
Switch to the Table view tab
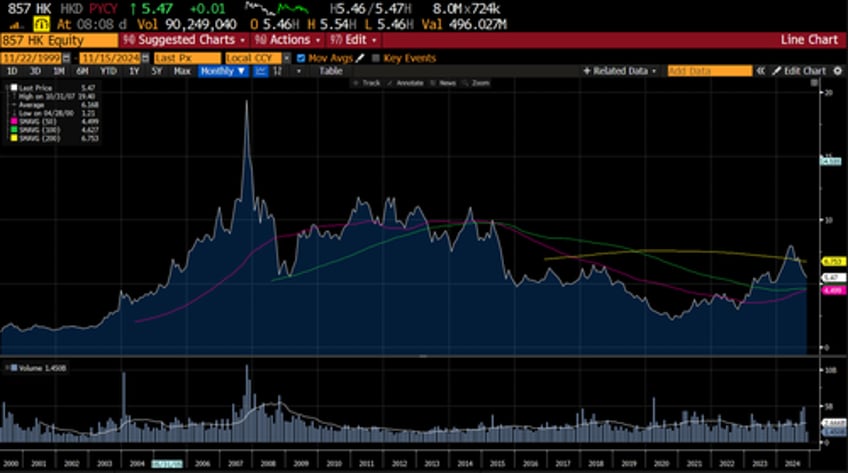coord(330,72)
